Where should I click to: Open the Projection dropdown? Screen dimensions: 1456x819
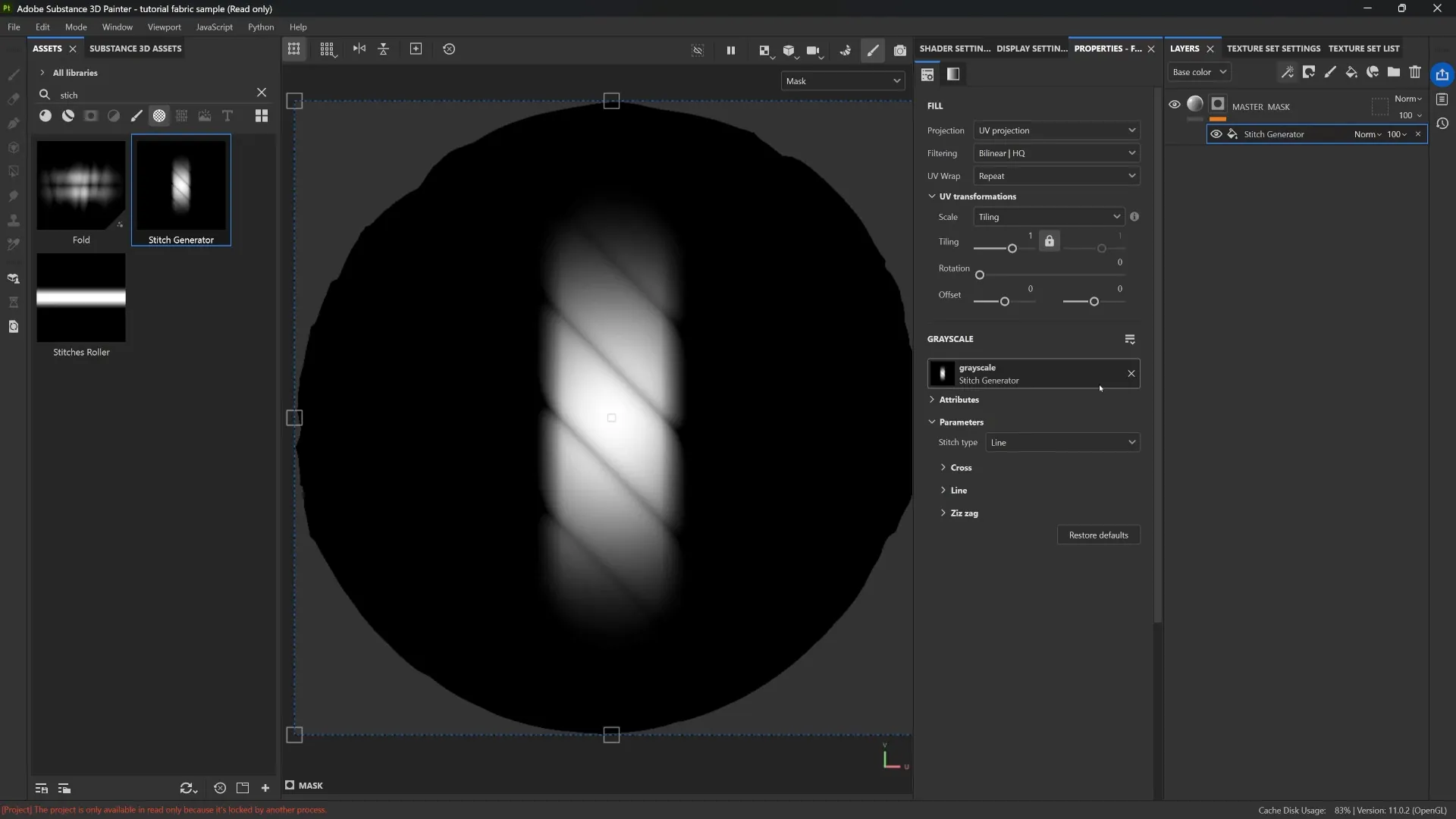pos(1056,130)
